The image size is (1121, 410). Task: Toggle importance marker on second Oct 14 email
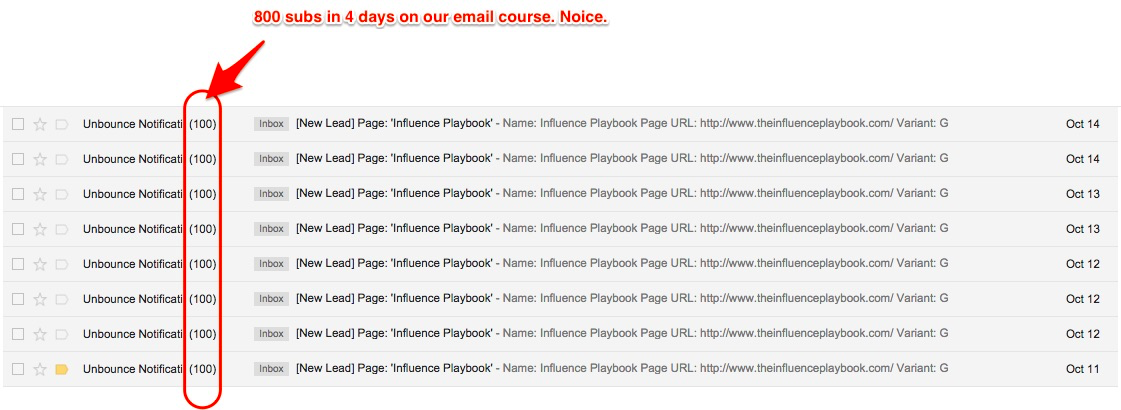click(61, 159)
